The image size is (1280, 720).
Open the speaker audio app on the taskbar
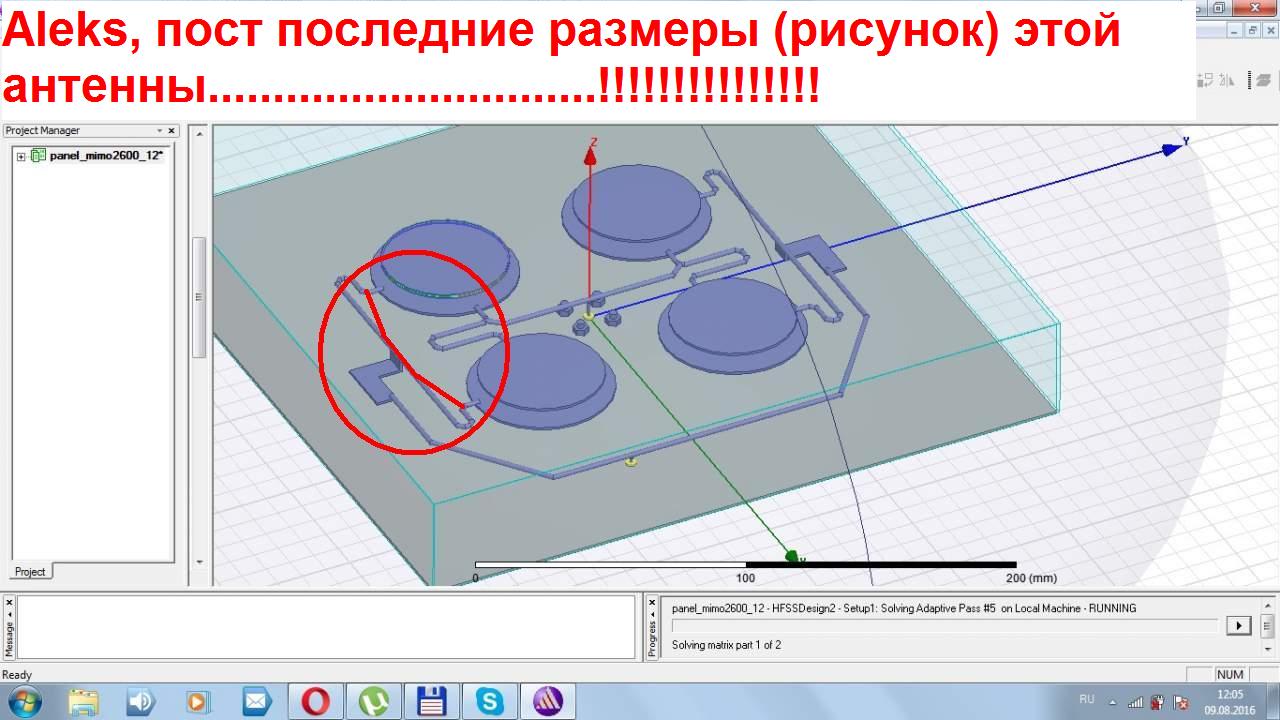pos(141,701)
